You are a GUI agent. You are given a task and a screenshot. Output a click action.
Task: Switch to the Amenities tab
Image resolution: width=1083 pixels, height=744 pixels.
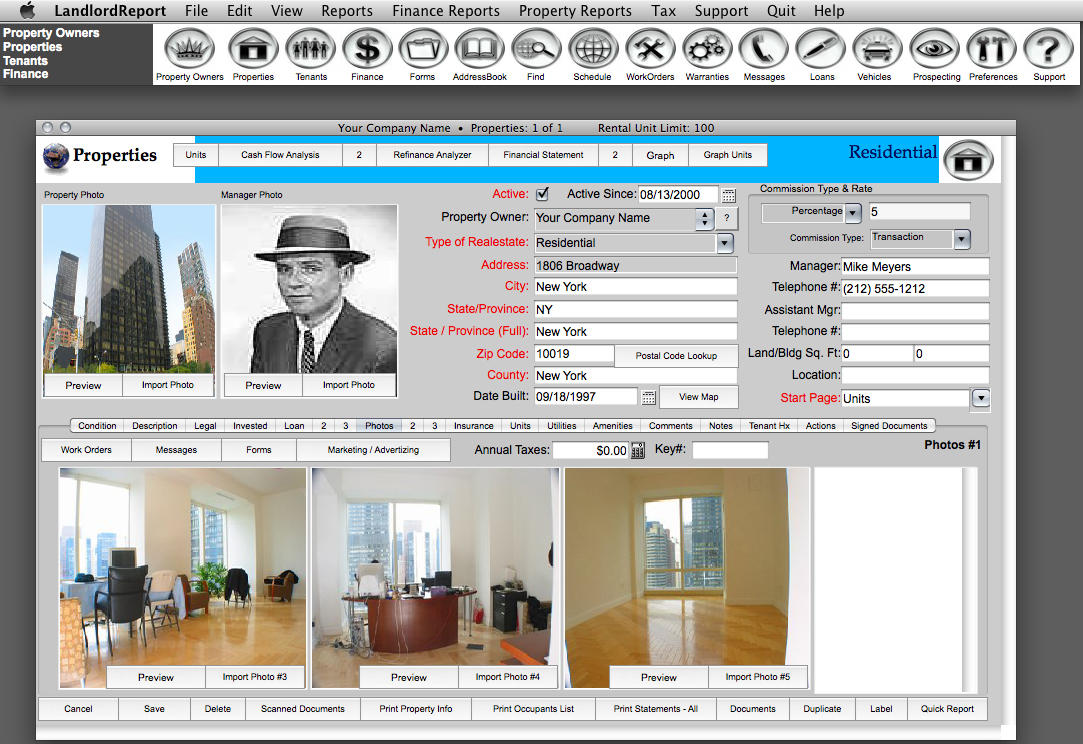coord(612,426)
